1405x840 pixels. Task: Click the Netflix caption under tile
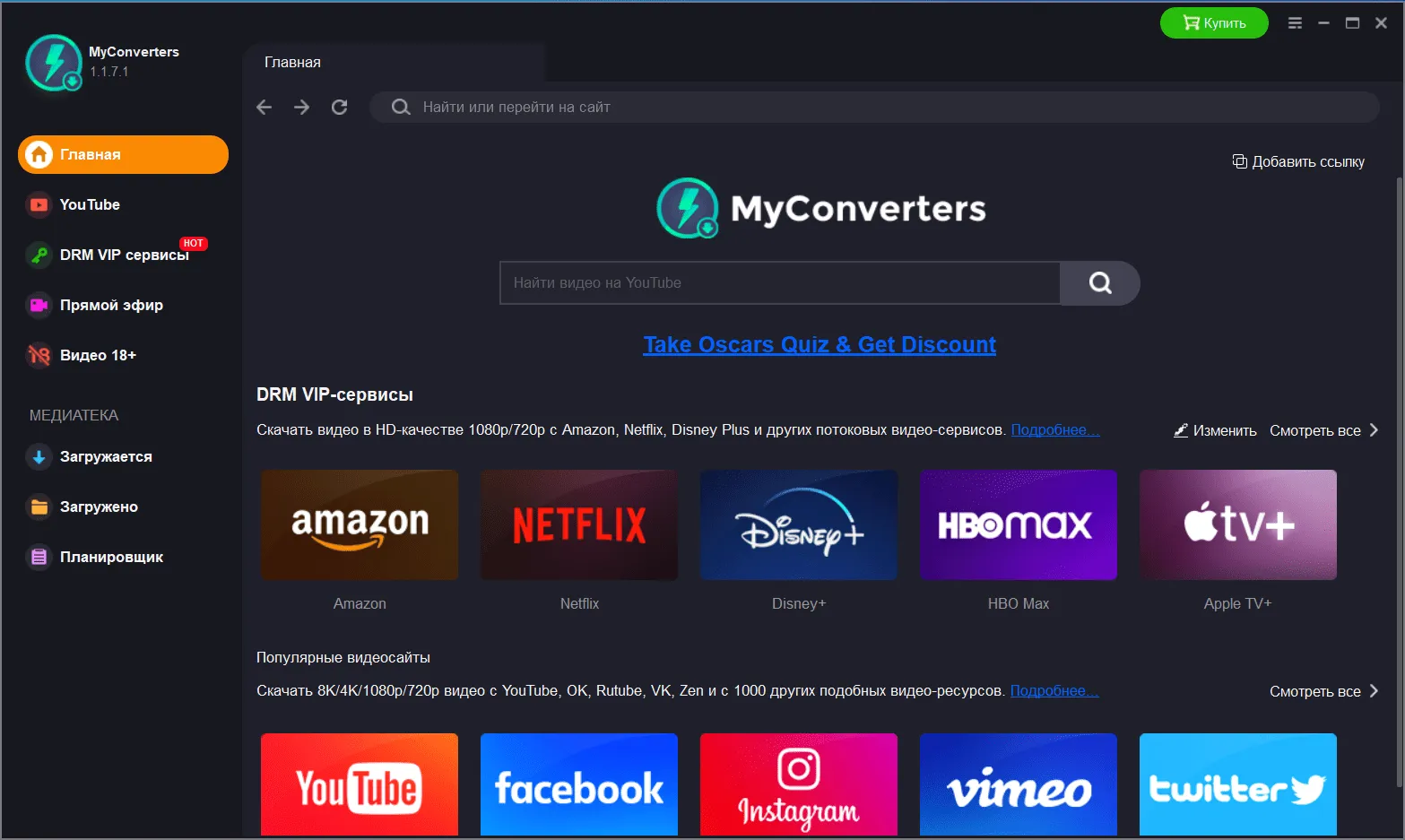(x=579, y=603)
